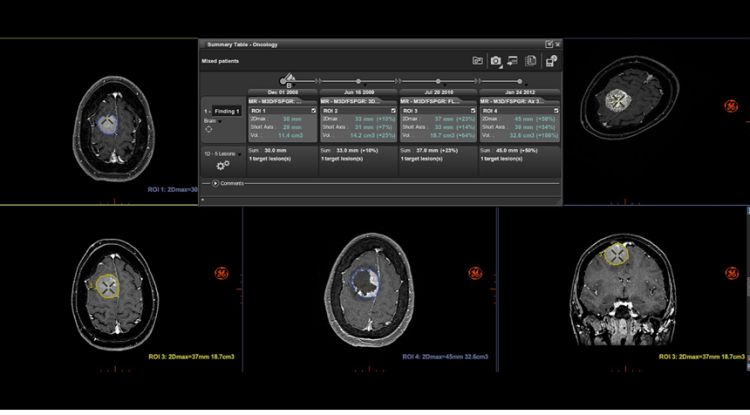
Task: Click the ROI 3 card header
Action: click(439, 111)
